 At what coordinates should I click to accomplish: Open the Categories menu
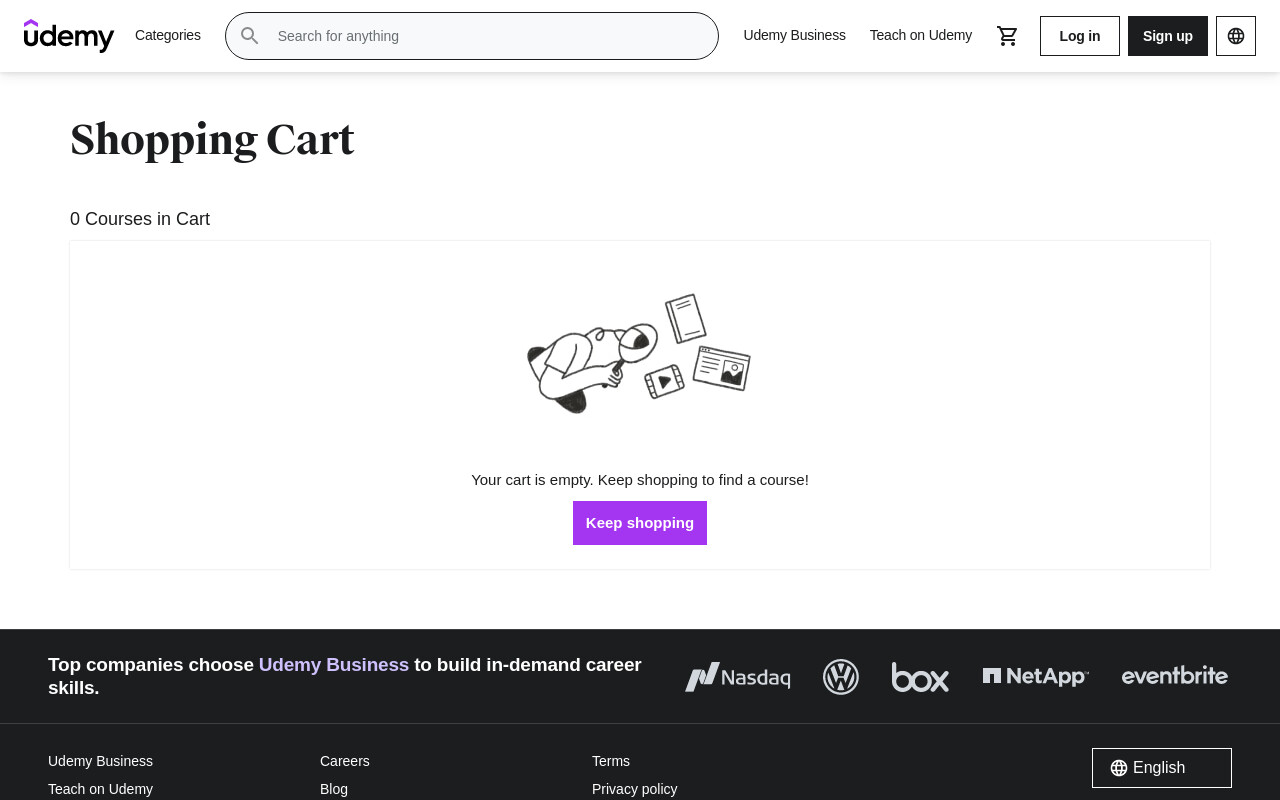point(168,36)
